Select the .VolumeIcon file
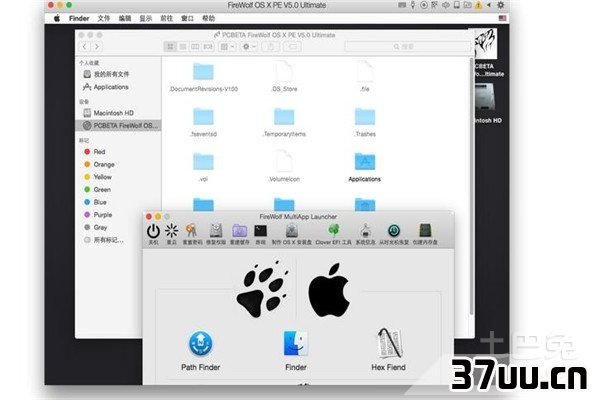The width and height of the screenshot is (600, 400). [284, 161]
